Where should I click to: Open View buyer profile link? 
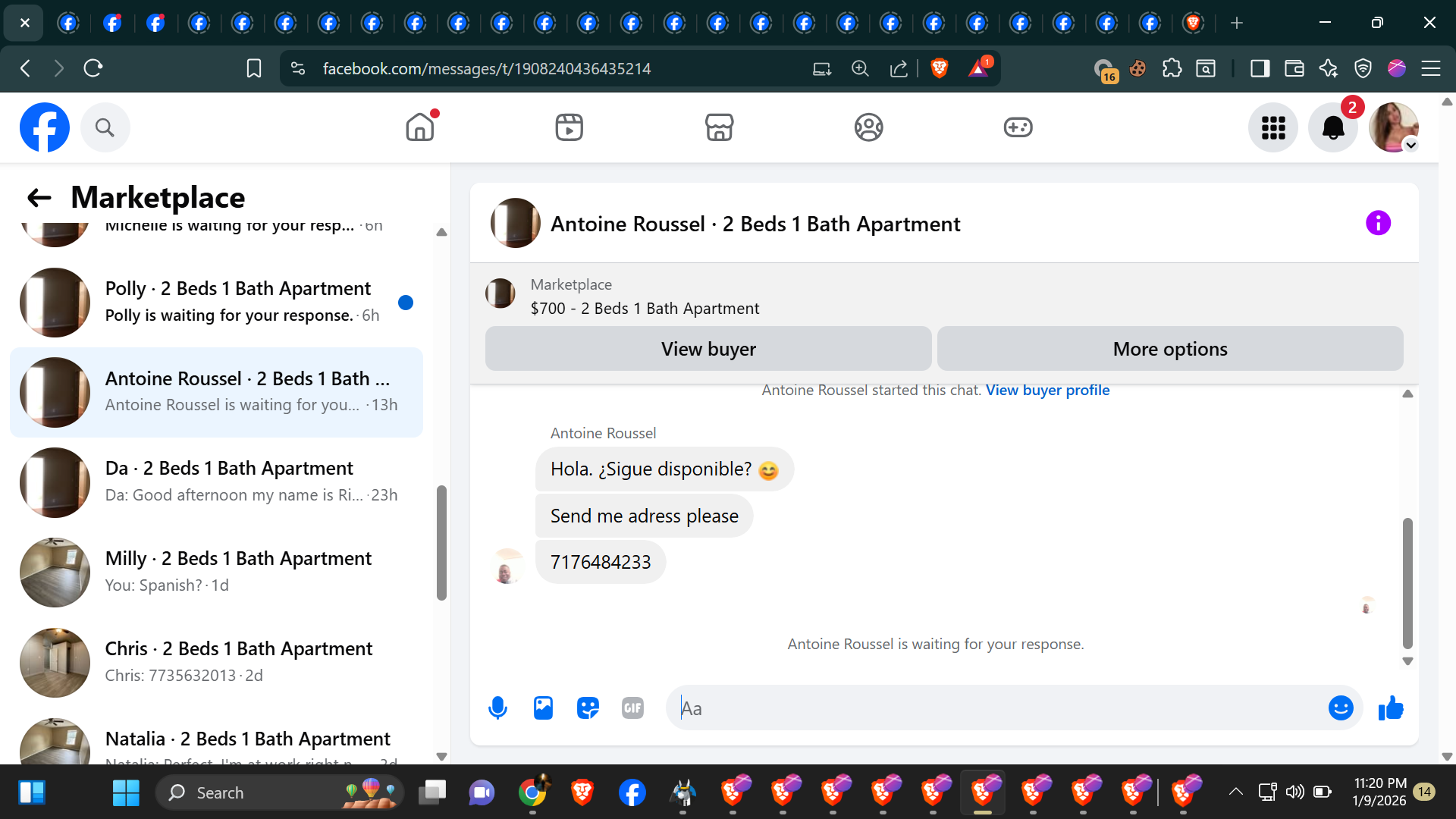point(1047,390)
